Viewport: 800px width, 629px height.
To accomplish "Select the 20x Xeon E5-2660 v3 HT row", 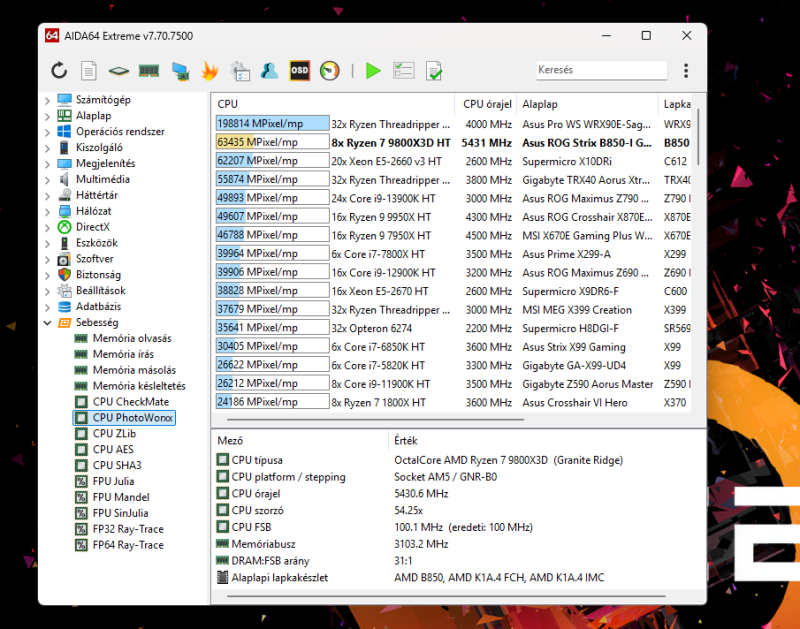I will pyautogui.click(x=453, y=161).
